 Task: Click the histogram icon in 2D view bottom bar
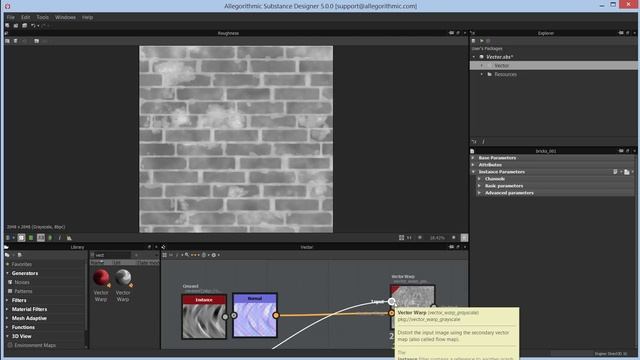[x=69, y=238]
